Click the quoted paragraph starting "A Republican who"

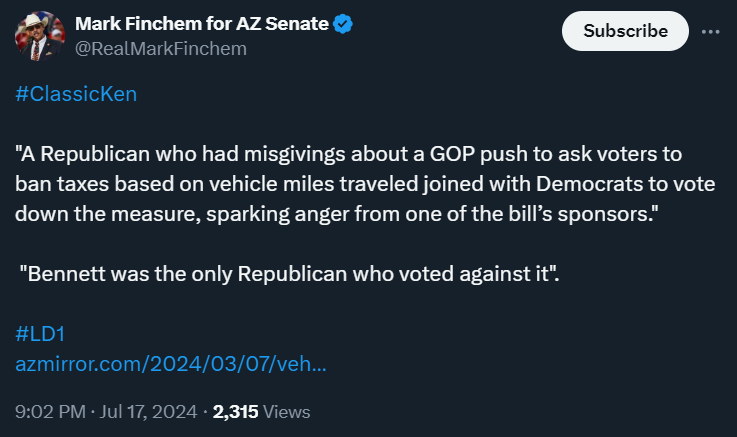pyautogui.click(x=365, y=184)
